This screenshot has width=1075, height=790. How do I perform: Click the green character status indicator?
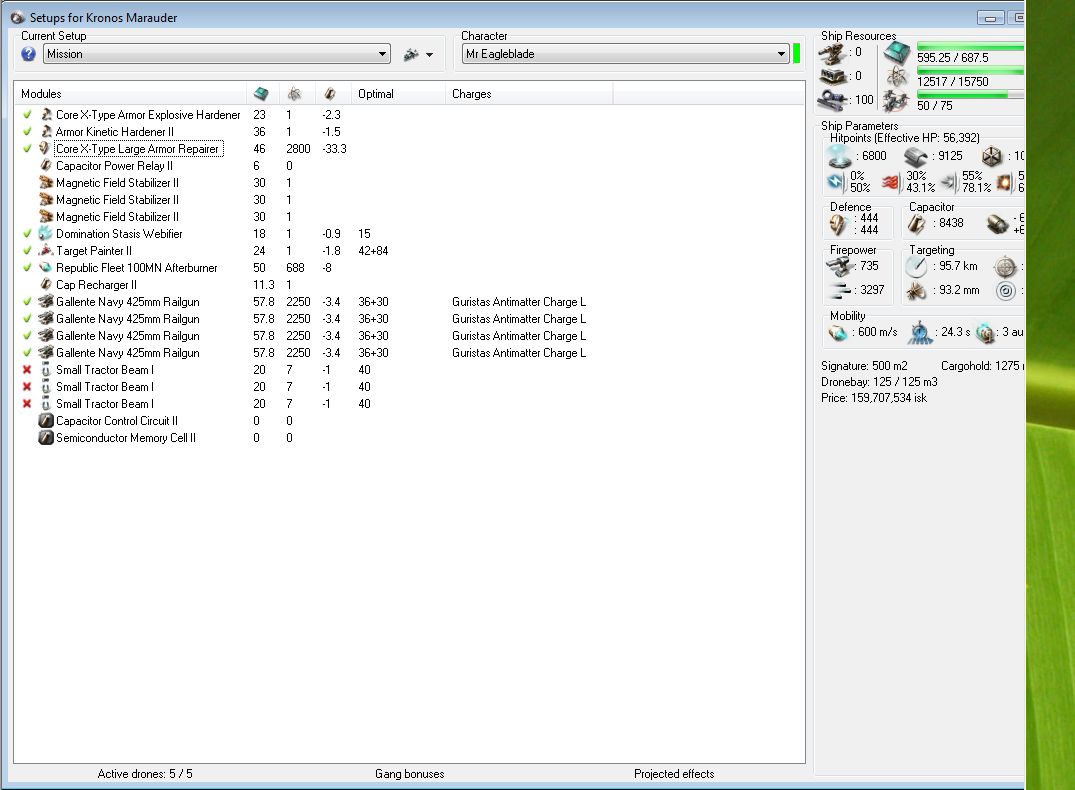coord(797,53)
